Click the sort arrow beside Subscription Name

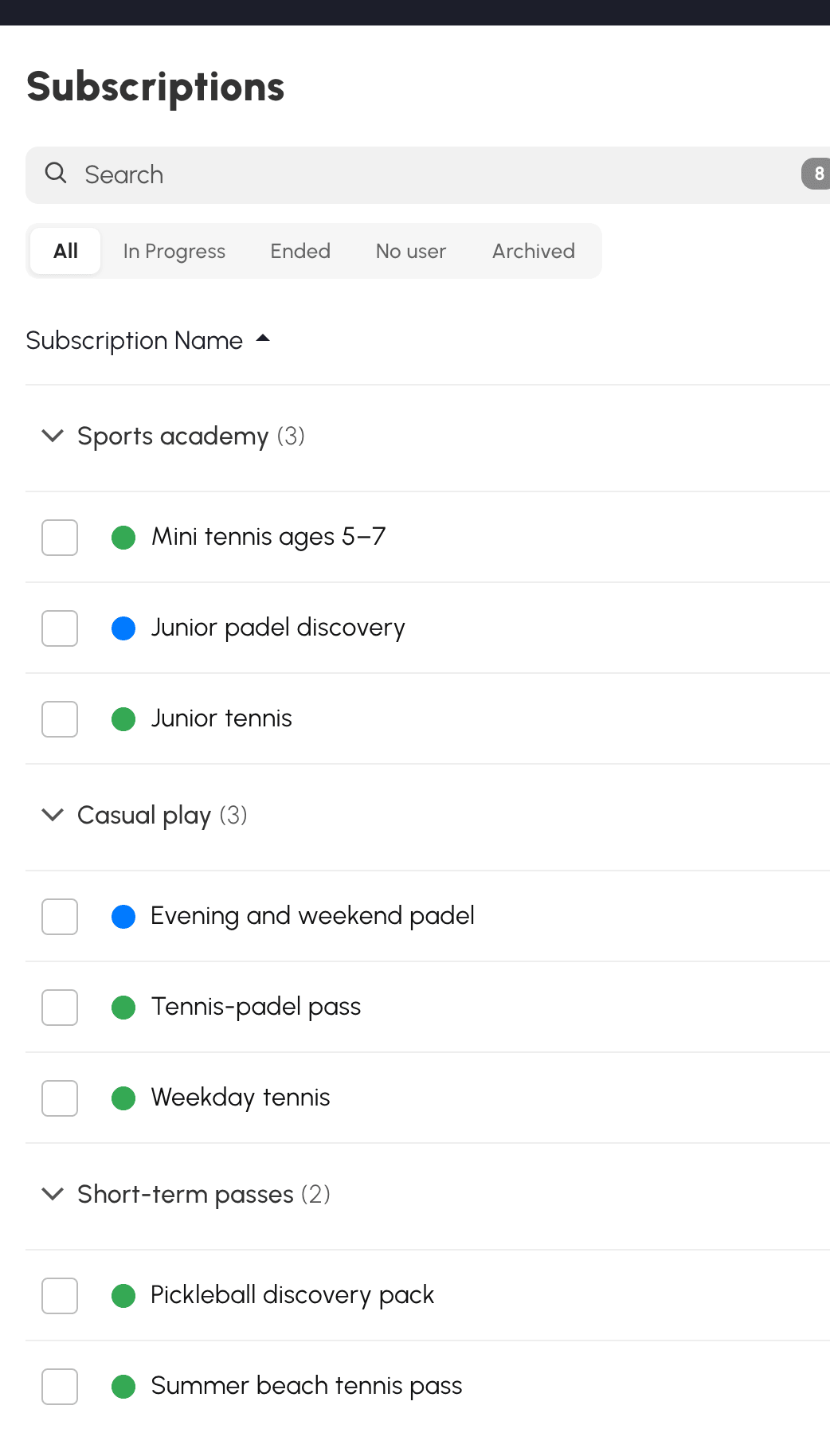[263, 339]
